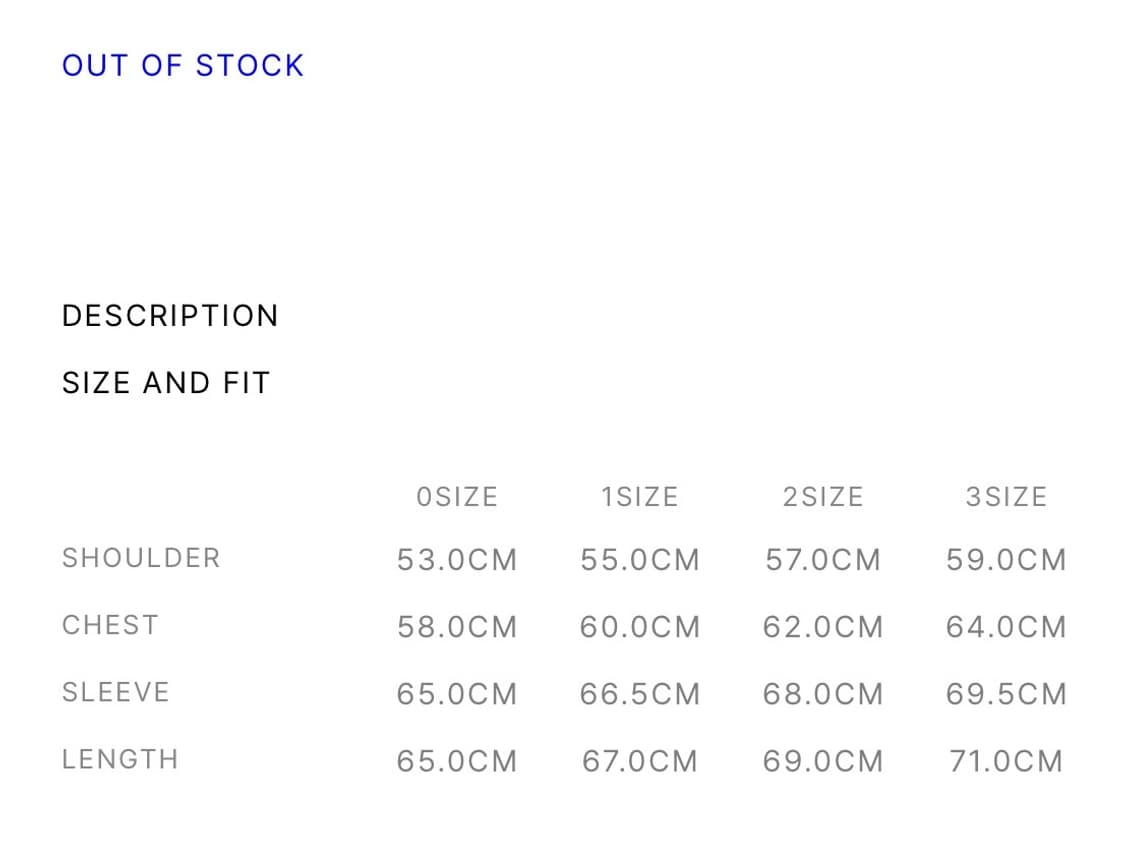Click the 60.0CM chest measurement

click(x=640, y=627)
